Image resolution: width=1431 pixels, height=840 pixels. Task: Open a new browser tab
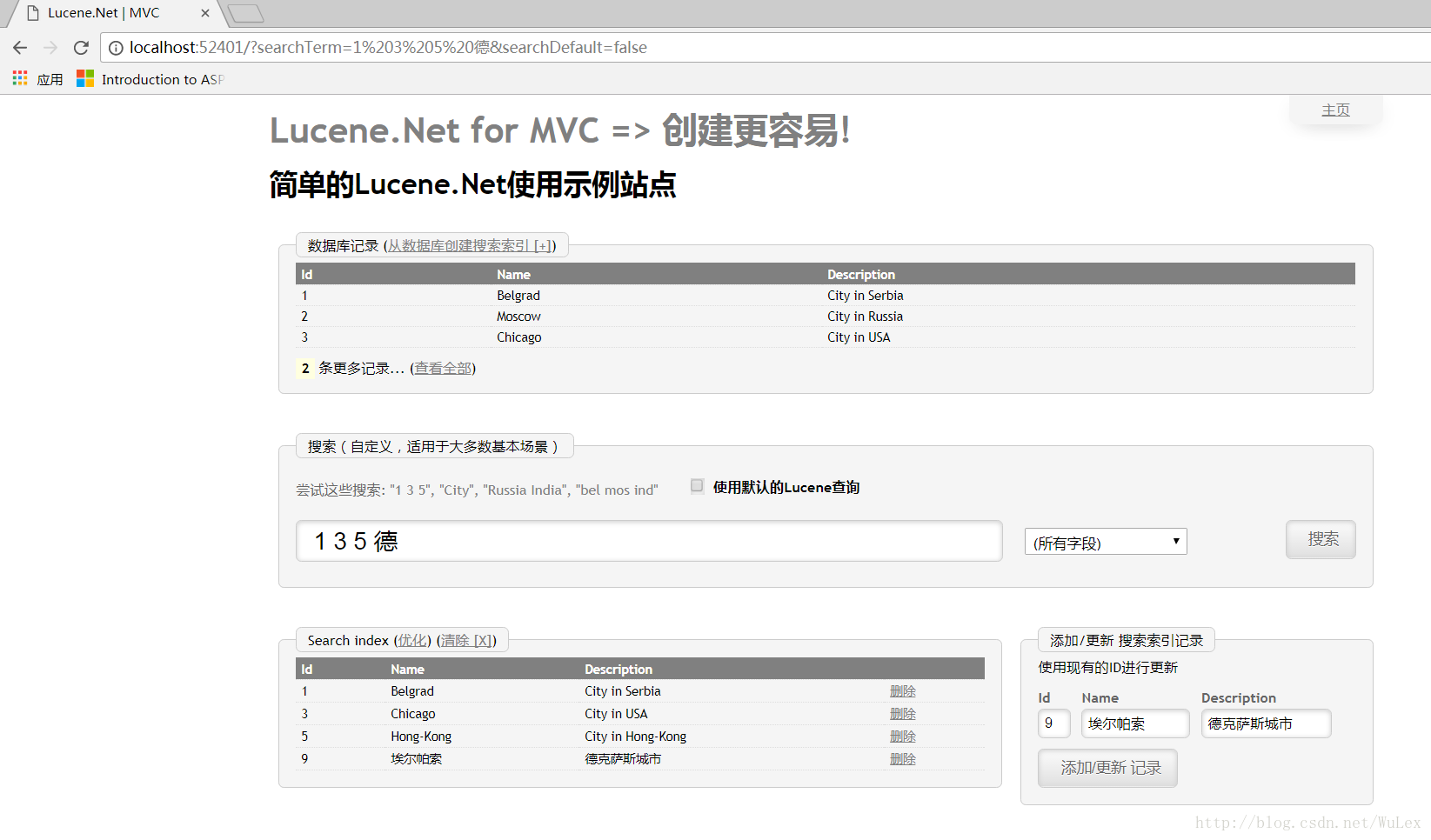[246, 13]
